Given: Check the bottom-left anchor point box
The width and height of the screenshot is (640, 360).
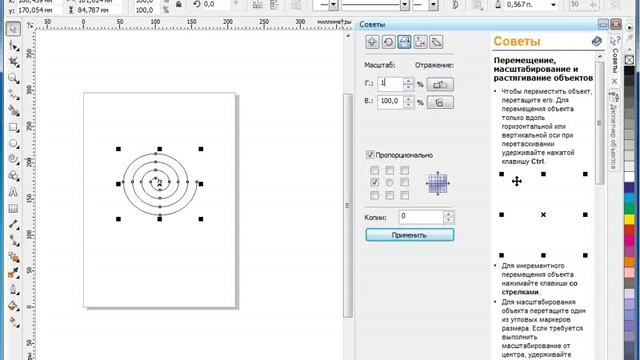Looking at the screenshot, I should 374,196.
